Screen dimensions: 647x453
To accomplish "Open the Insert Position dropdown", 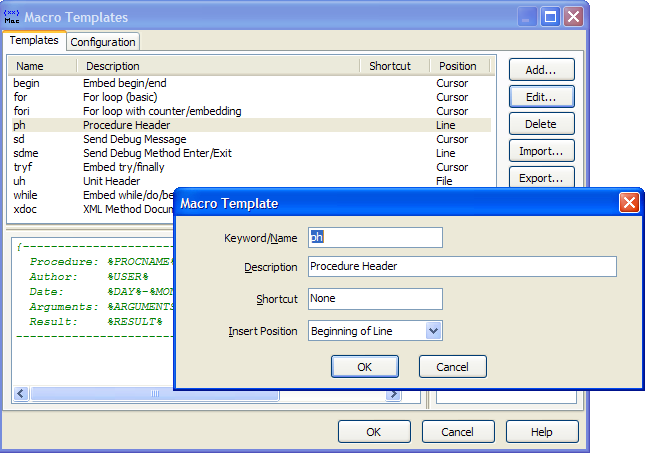I will pyautogui.click(x=433, y=331).
